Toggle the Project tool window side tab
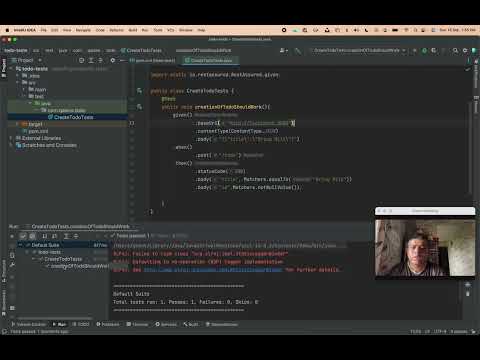Image resolution: width=480 pixels, height=360 pixels. [4, 68]
